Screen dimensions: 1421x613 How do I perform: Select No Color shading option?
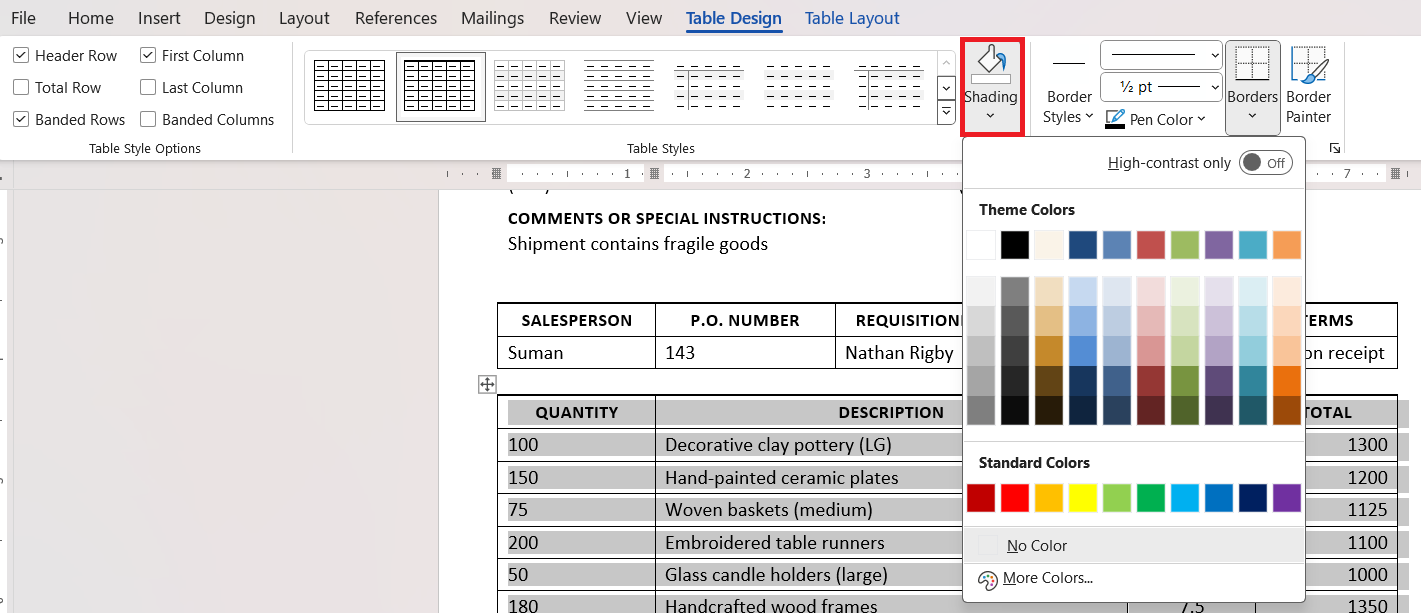coord(1134,545)
